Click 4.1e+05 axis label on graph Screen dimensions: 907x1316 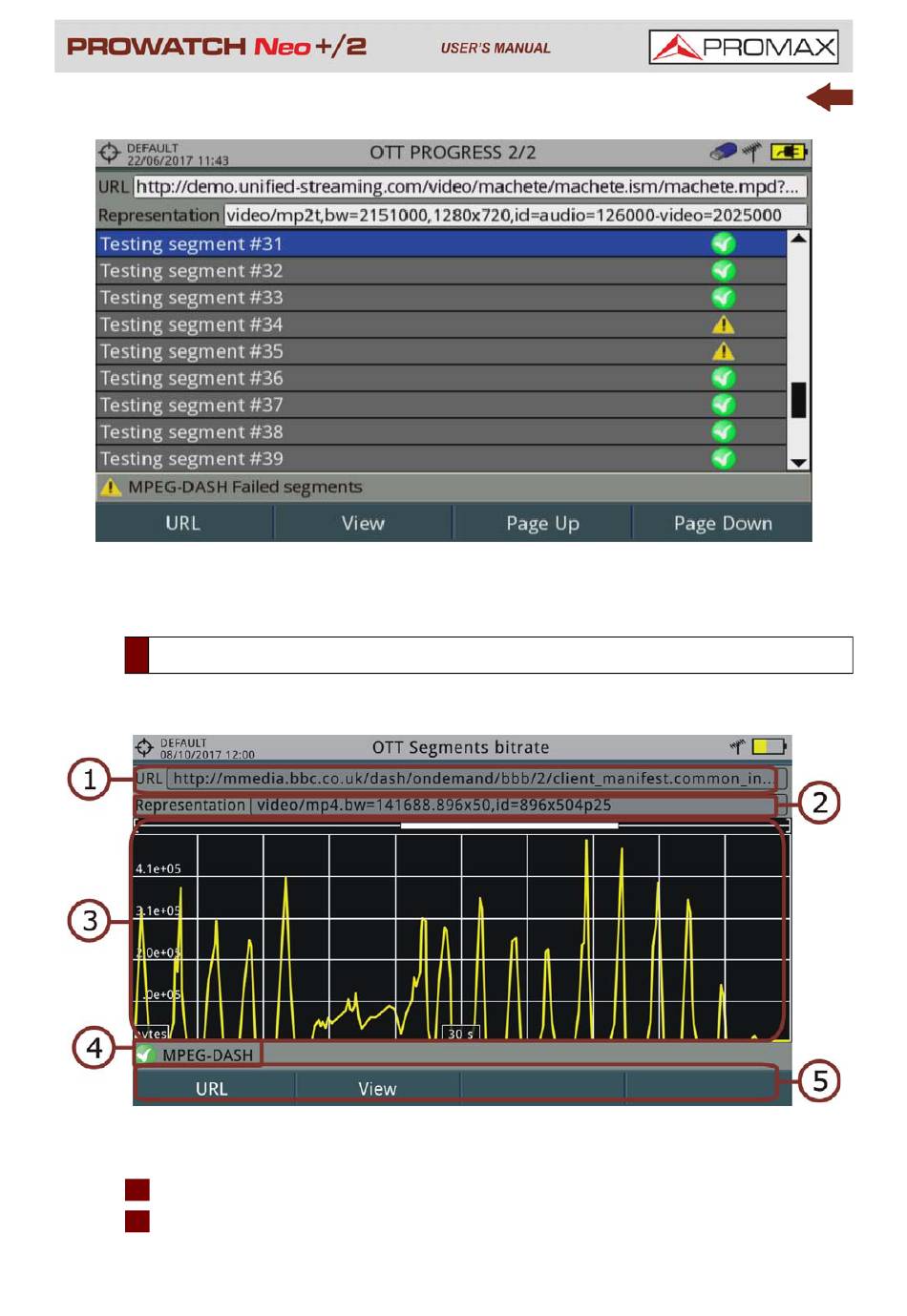coord(158,868)
